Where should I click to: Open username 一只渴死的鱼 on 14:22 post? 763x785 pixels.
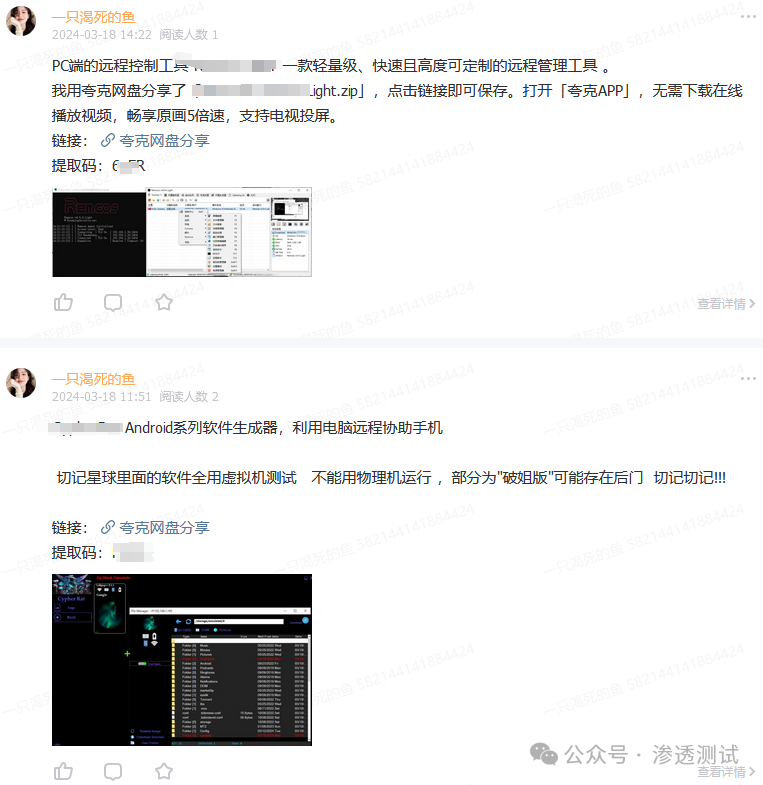(93, 18)
